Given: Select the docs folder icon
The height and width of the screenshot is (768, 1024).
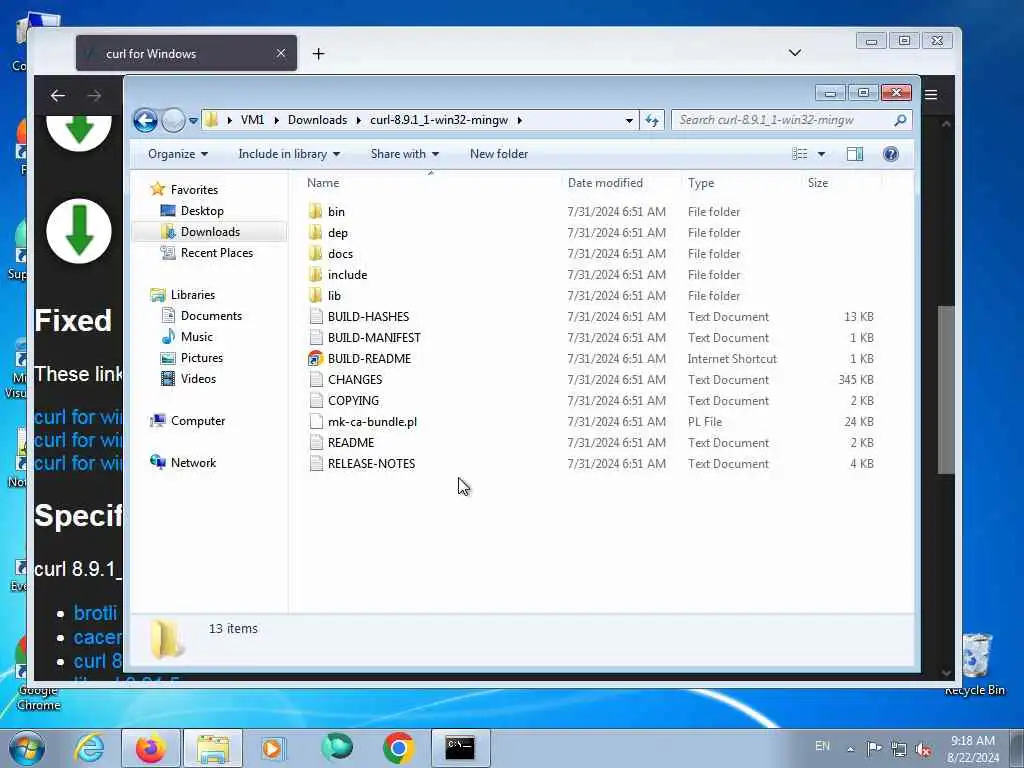Looking at the screenshot, I should pos(315,253).
